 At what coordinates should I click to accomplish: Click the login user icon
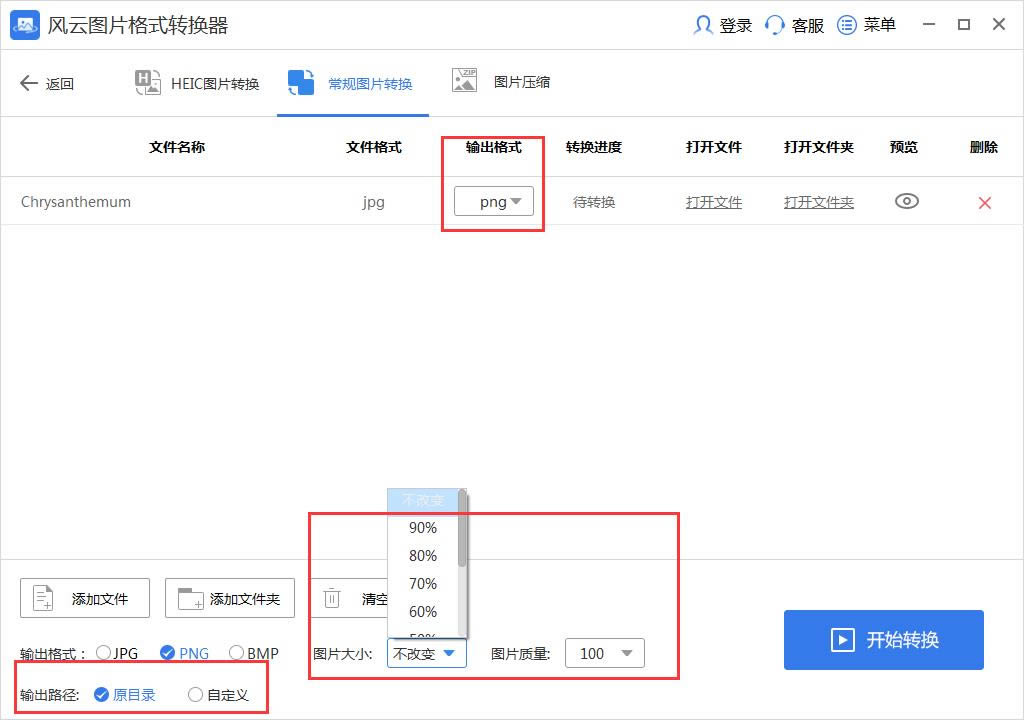[x=703, y=25]
